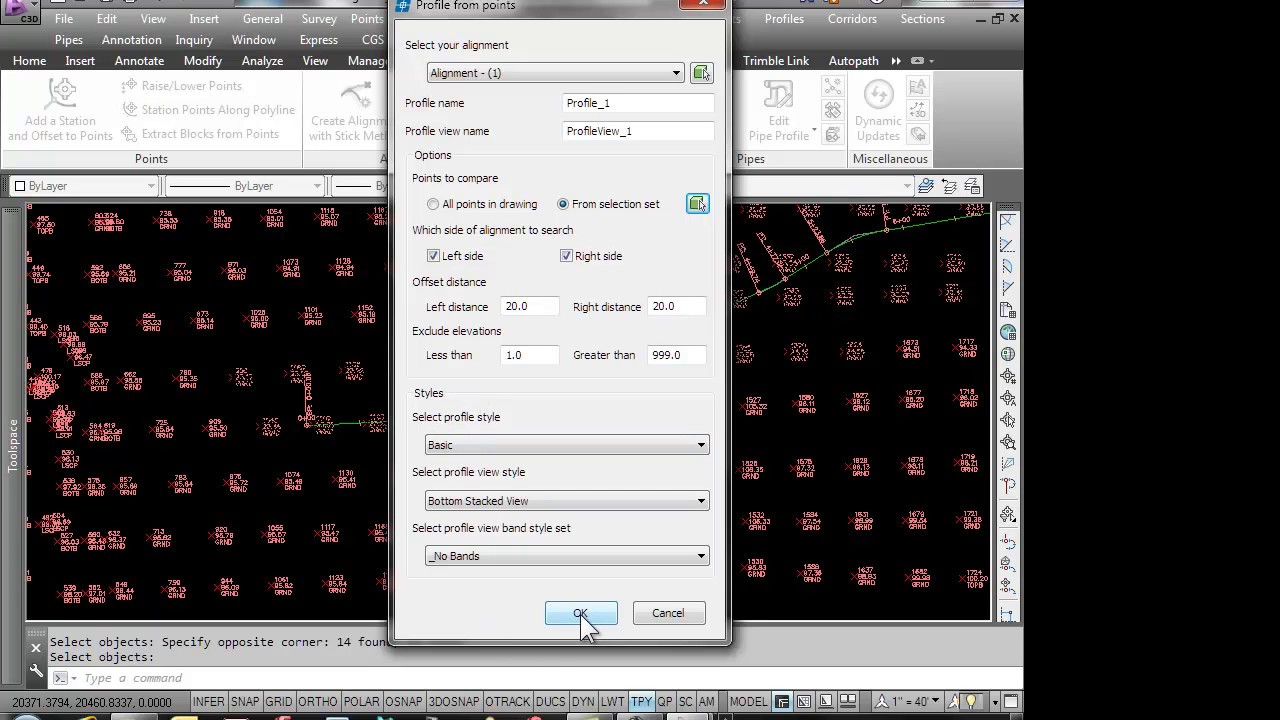Expand hidden ribbon tabs double-arrow
Screen dimensions: 1280x720
tap(896, 61)
